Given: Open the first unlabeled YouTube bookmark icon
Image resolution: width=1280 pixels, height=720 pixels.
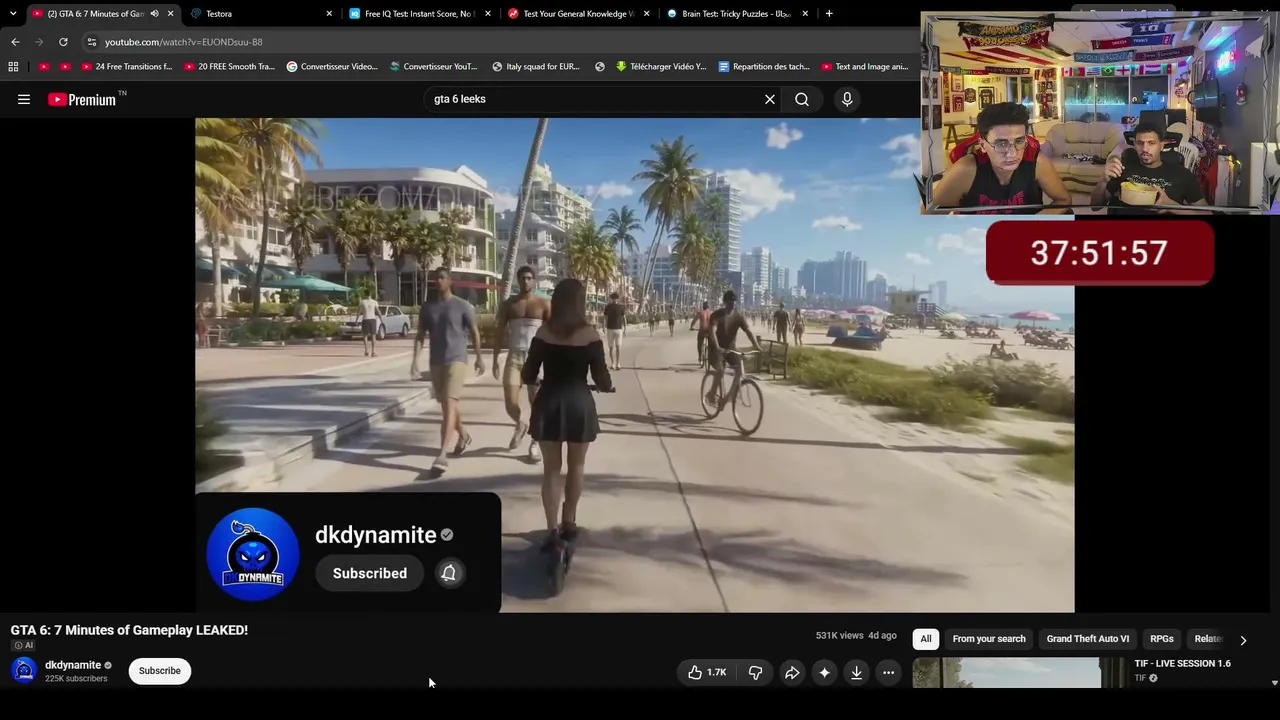Looking at the screenshot, I should (x=43, y=67).
